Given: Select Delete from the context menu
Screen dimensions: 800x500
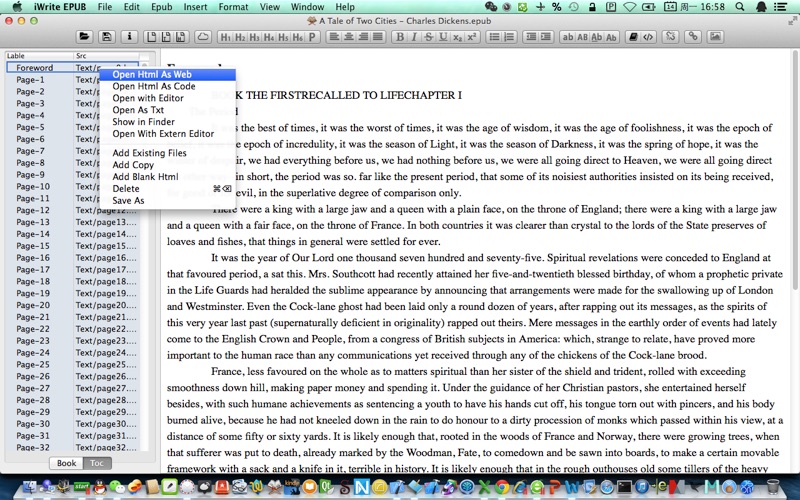Looking at the screenshot, I should 167,188.
